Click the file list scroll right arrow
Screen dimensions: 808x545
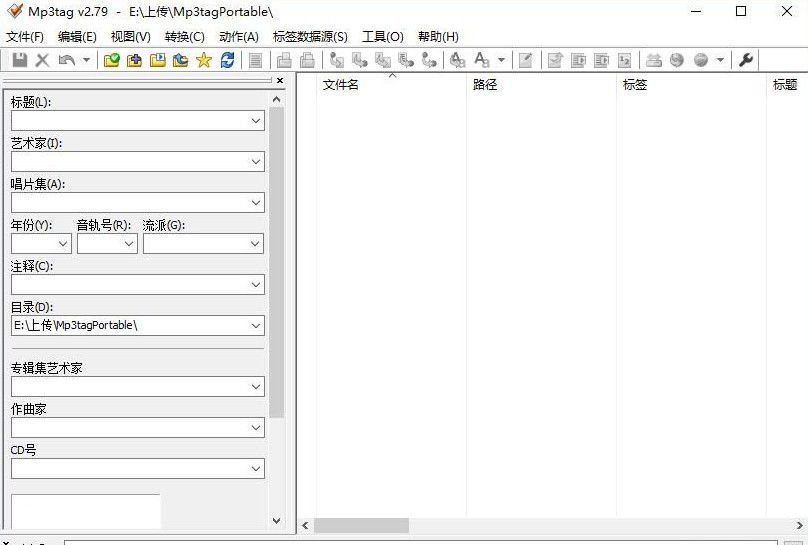(x=800, y=525)
